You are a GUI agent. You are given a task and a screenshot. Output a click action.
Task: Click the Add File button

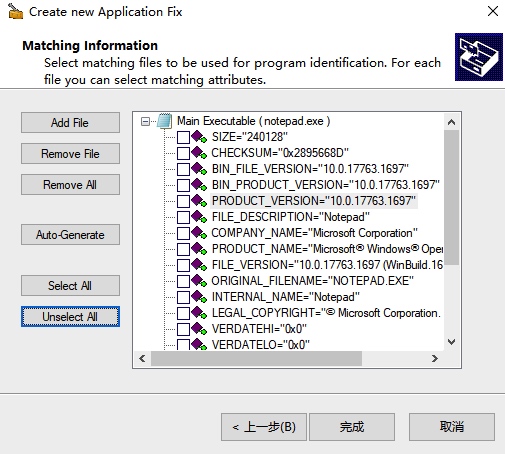(70, 123)
